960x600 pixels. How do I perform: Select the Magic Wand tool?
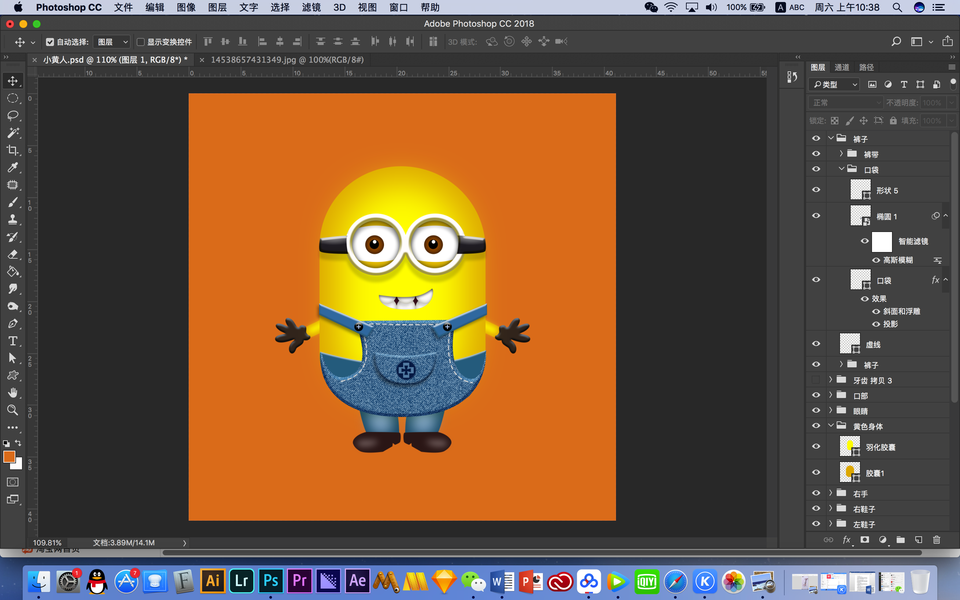click(x=13, y=132)
